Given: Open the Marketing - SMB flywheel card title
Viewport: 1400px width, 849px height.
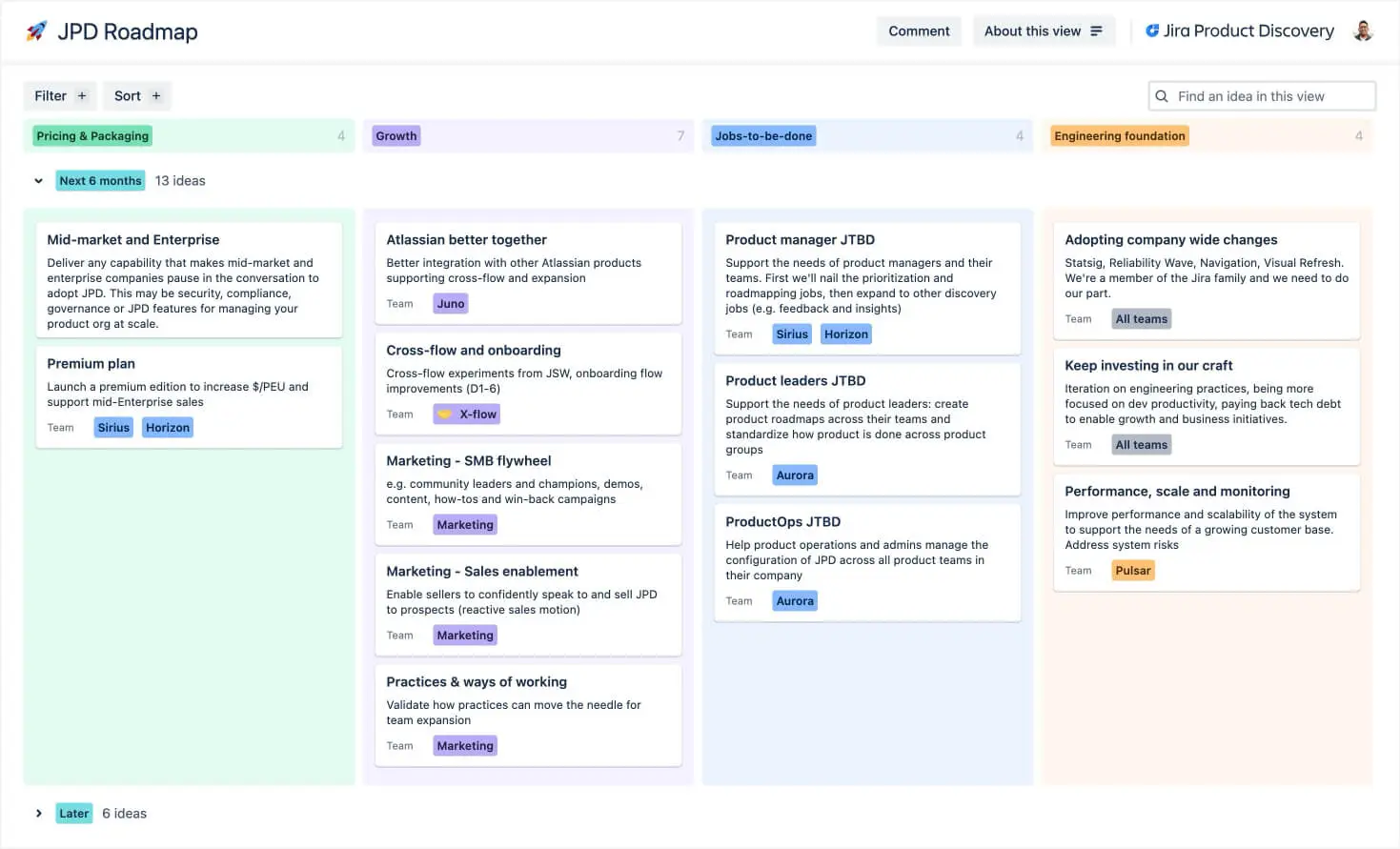Looking at the screenshot, I should point(469,461).
